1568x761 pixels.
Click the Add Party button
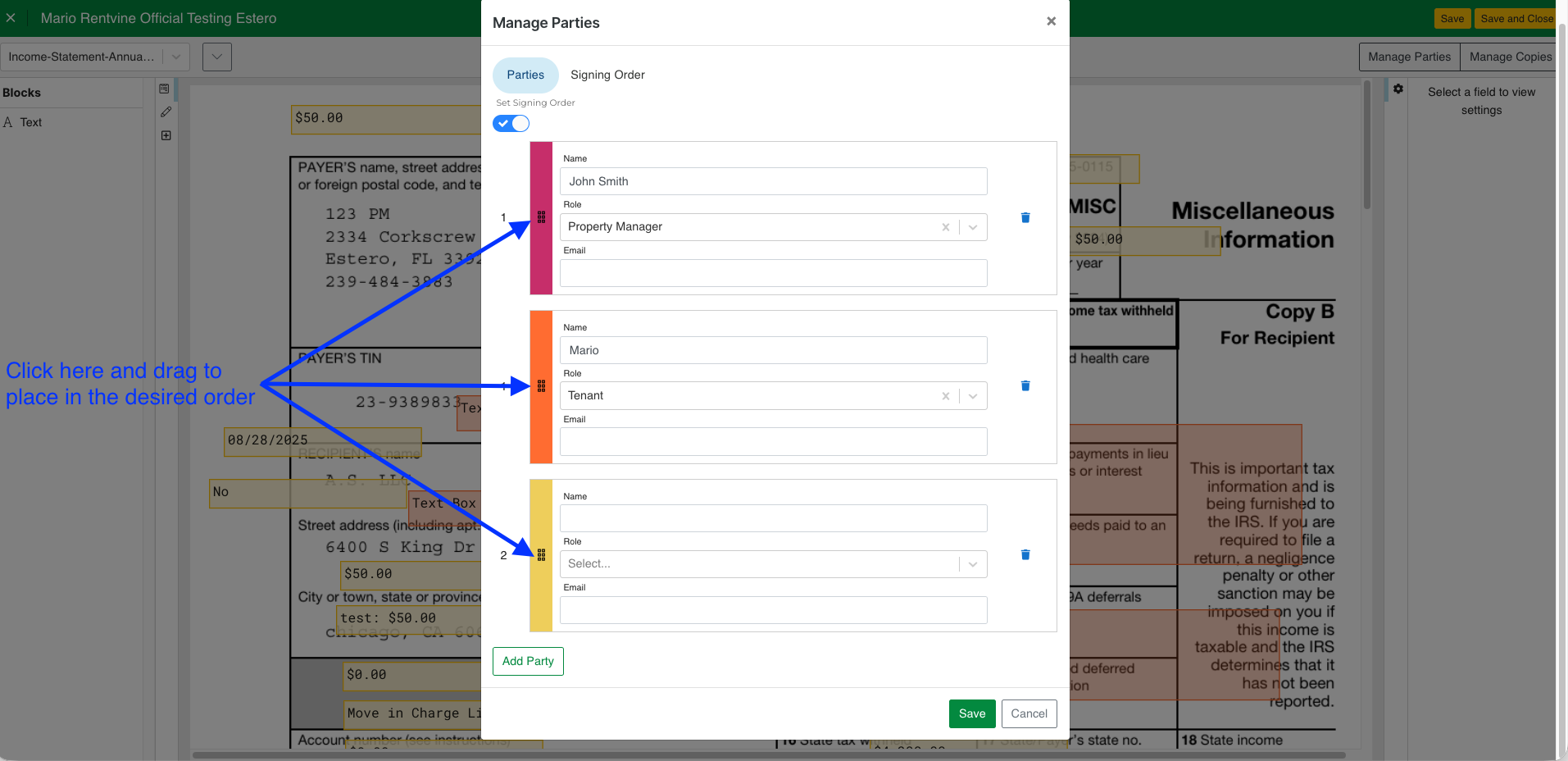pos(528,661)
